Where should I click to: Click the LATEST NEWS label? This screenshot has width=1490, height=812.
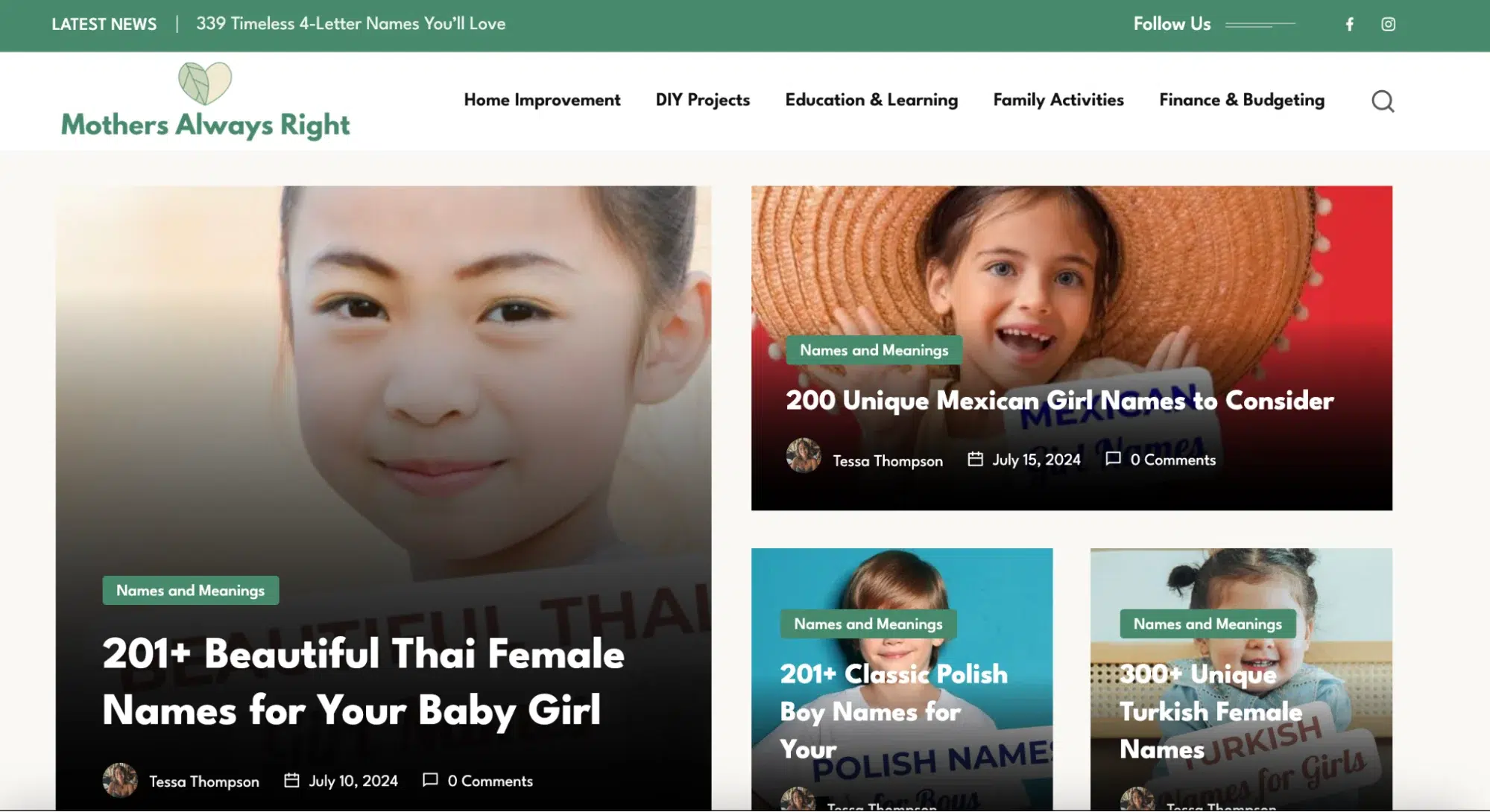pos(104,25)
